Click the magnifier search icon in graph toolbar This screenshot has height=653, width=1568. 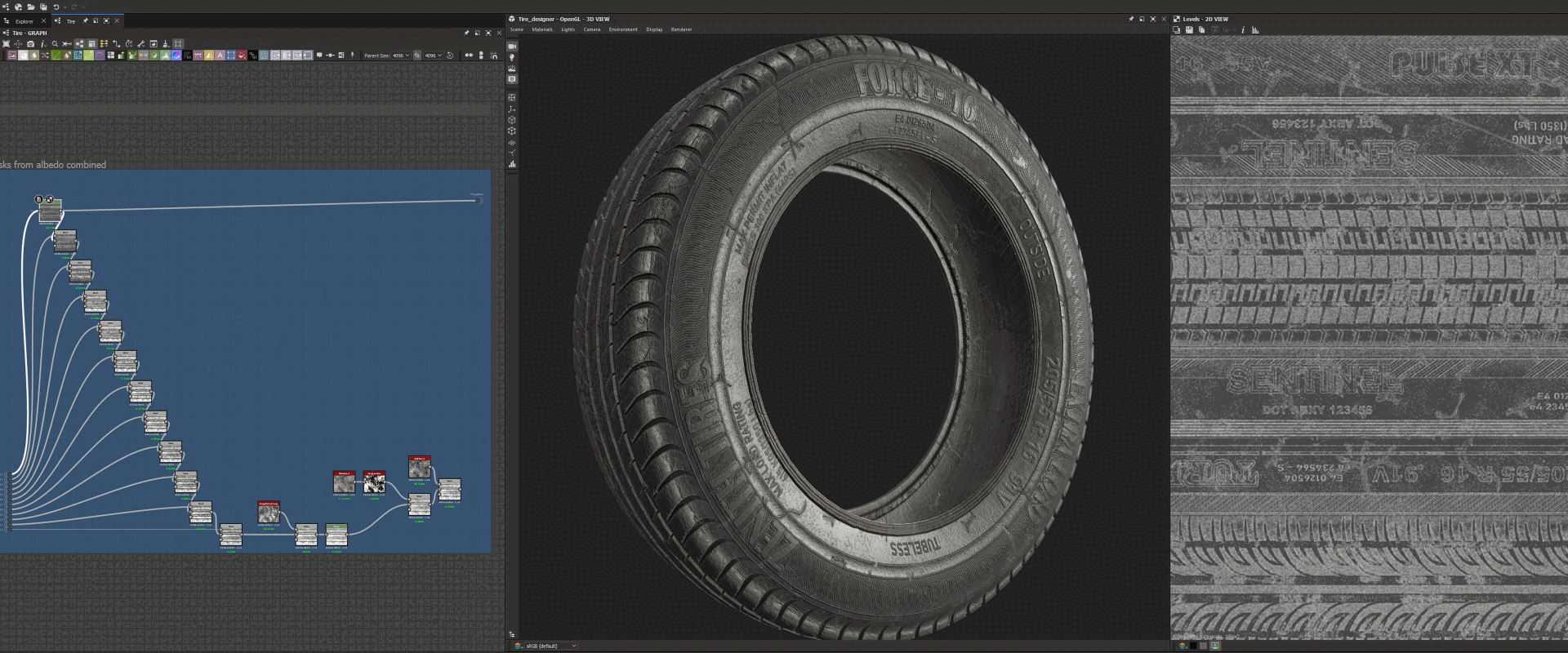point(55,44)
